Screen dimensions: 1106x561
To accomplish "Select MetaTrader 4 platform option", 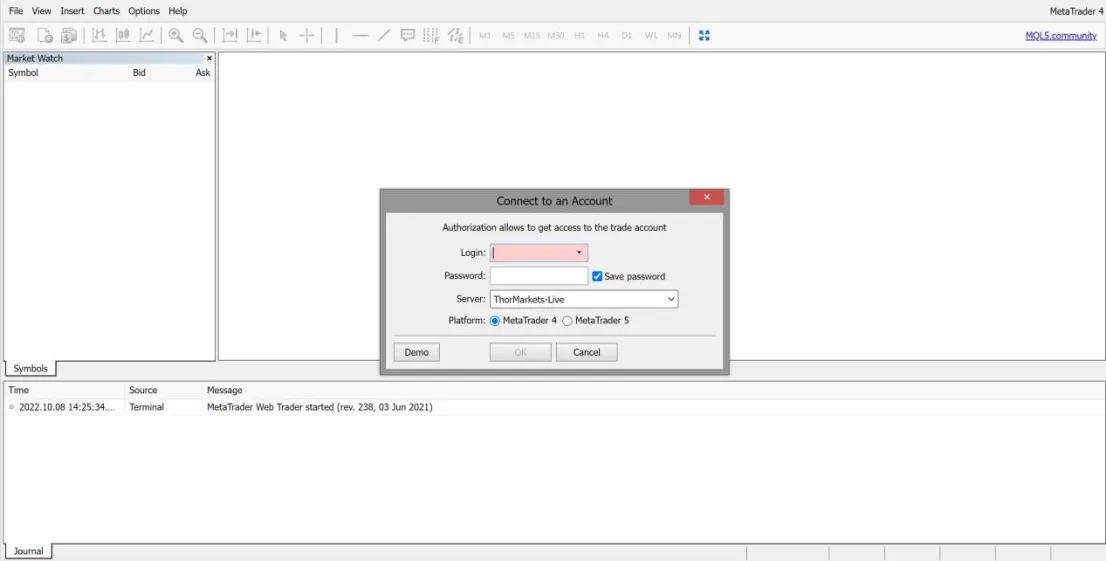I will coord(495,320).
